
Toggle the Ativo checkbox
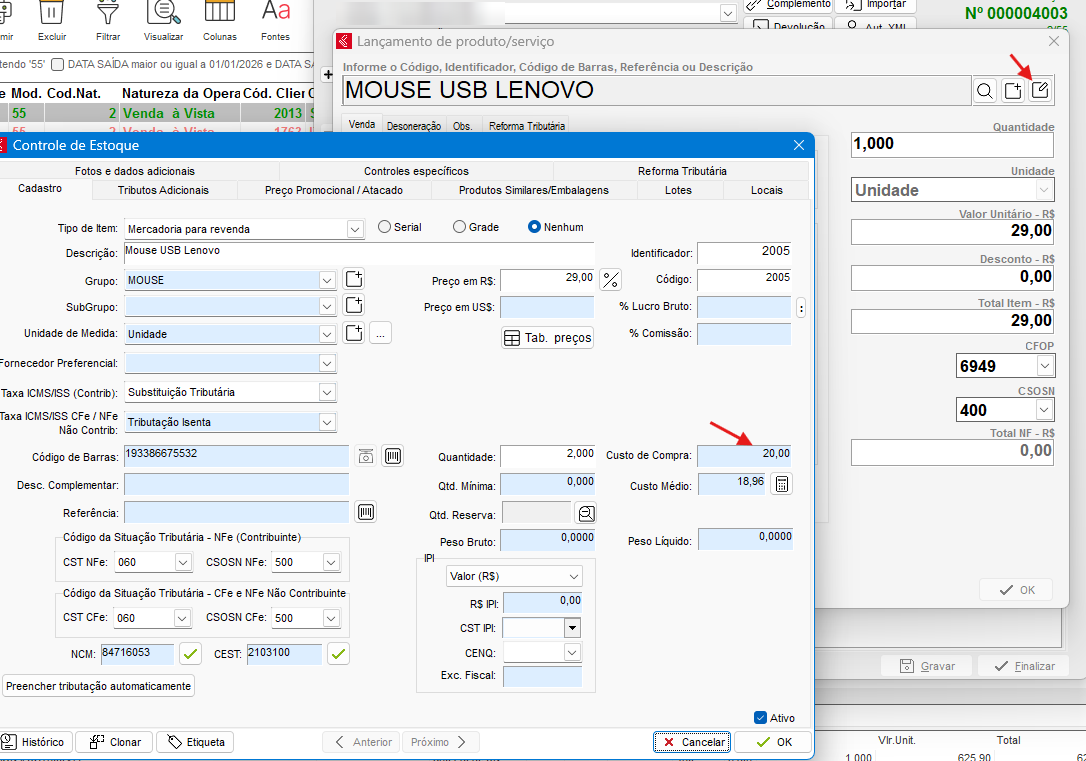point(760,718)
